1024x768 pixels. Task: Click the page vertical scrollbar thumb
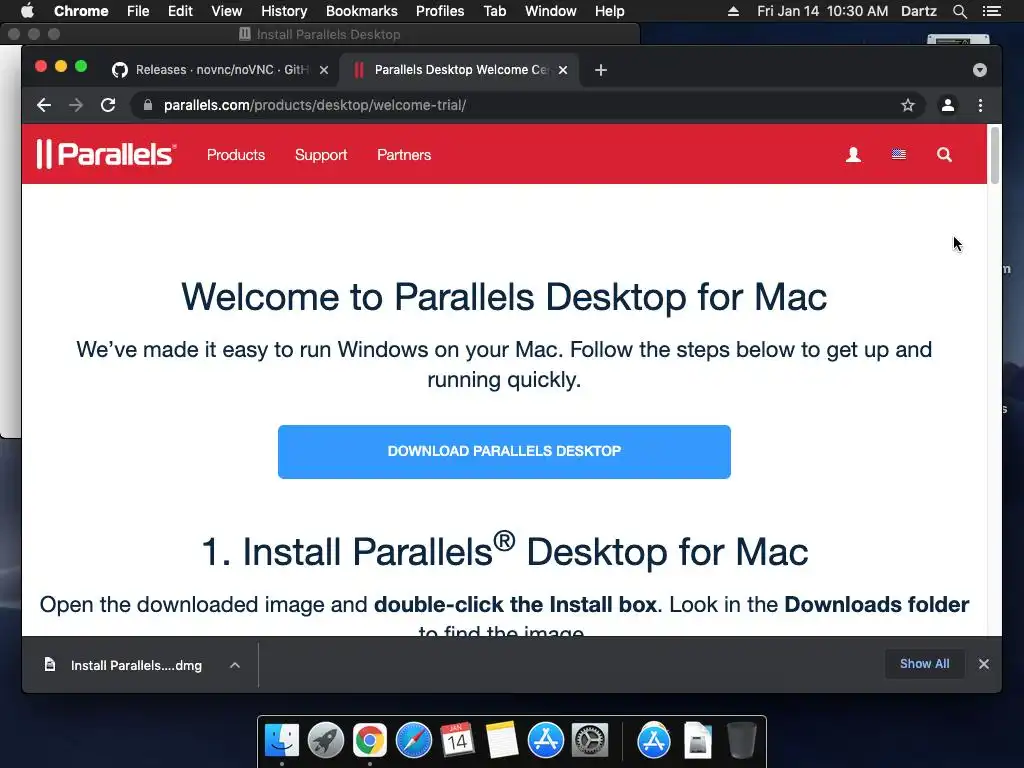point(995,155)
